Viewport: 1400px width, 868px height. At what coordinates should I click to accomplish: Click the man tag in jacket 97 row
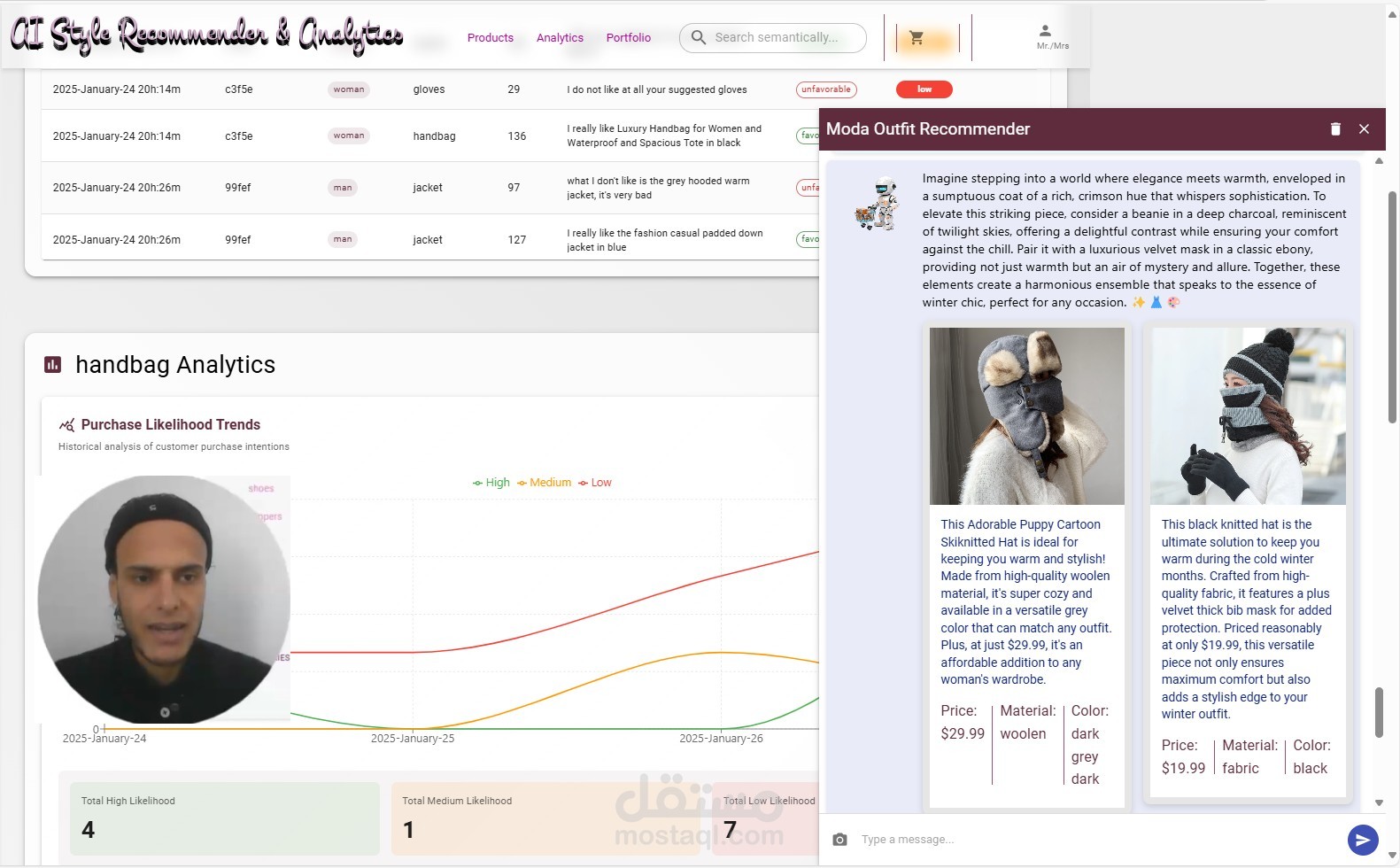coord(343,188)
